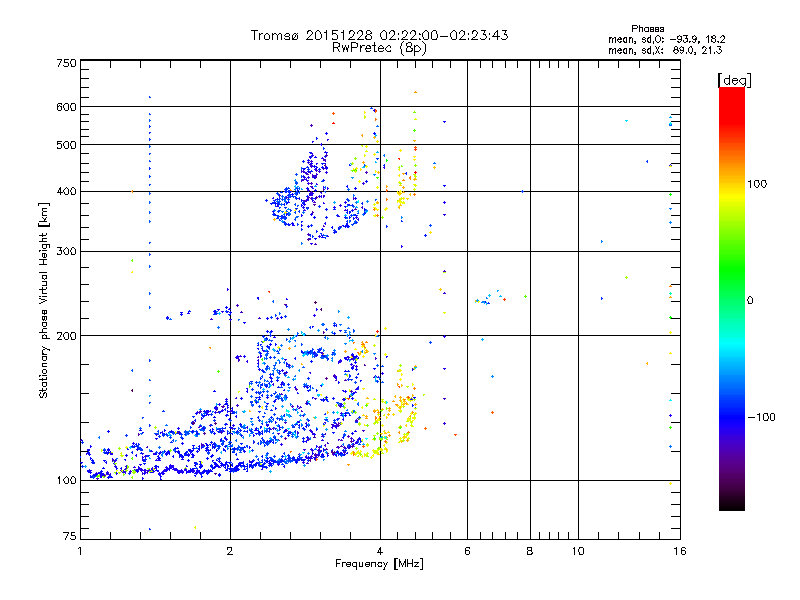The width and height of the screenshot is (800, 600).
Task: Click the 4 tick on the frequency axis
Action: click(379, 551)
